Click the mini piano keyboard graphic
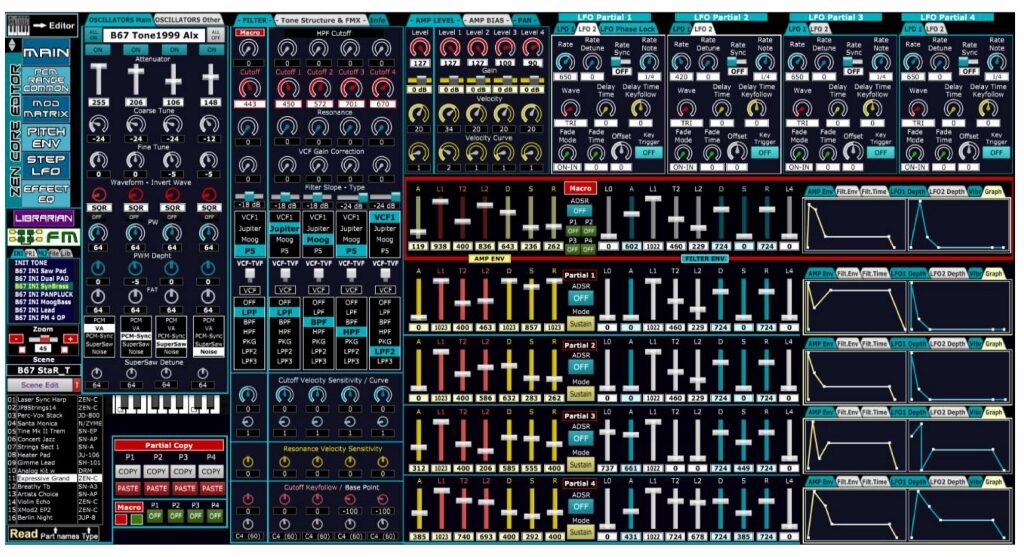This screenshot has width=1024, height=557. point(167,405)
